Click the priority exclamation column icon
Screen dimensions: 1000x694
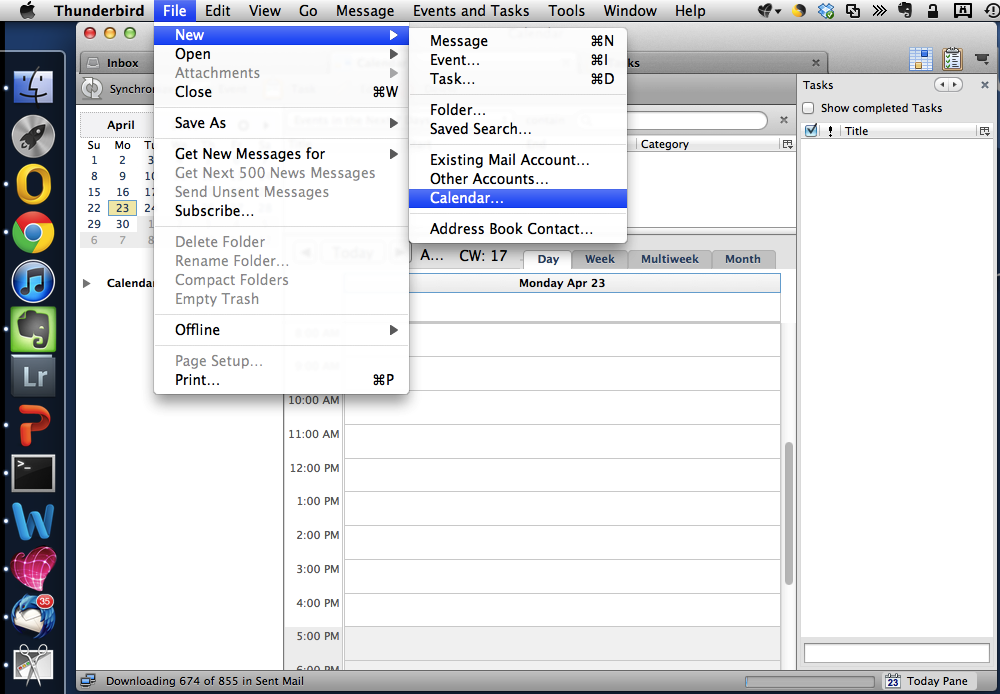tap(830, 131)
